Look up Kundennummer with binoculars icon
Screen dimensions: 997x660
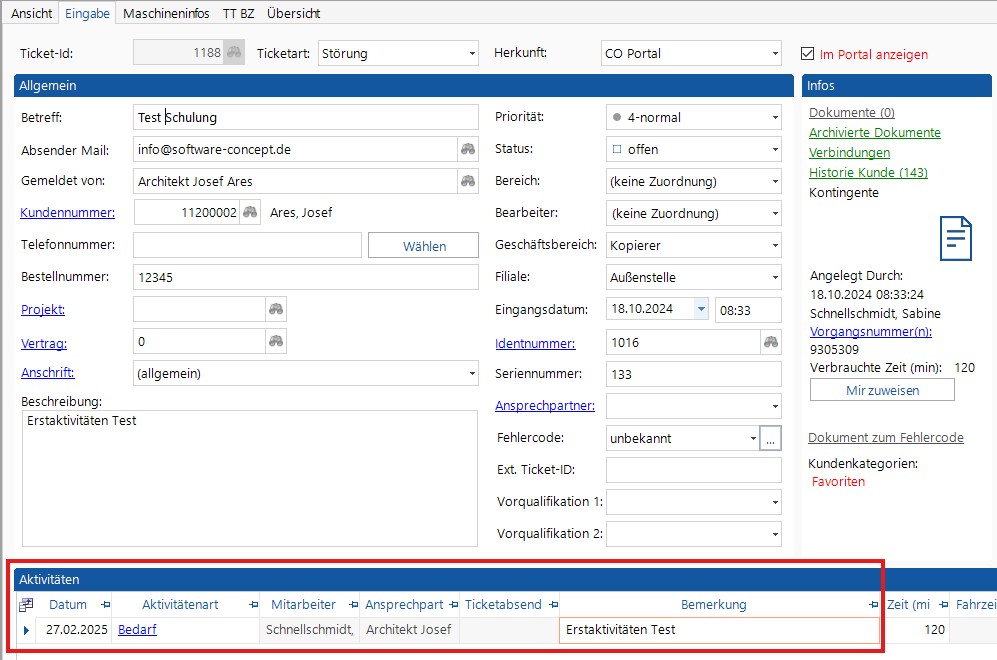tap(251, 212)
